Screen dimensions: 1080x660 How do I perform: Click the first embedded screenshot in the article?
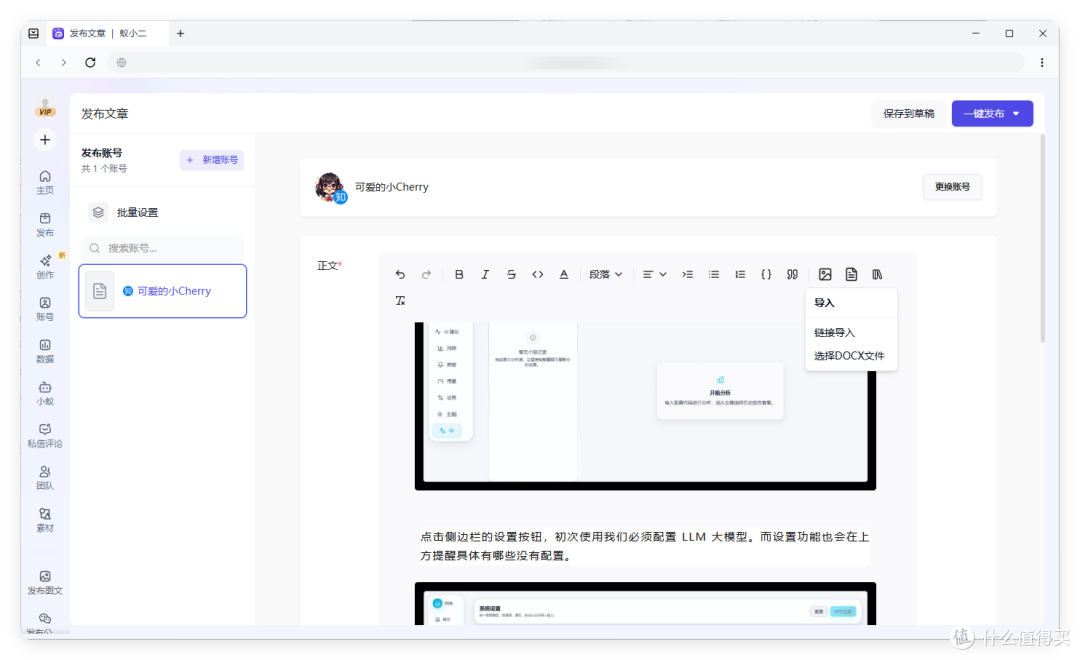point(645,406)
